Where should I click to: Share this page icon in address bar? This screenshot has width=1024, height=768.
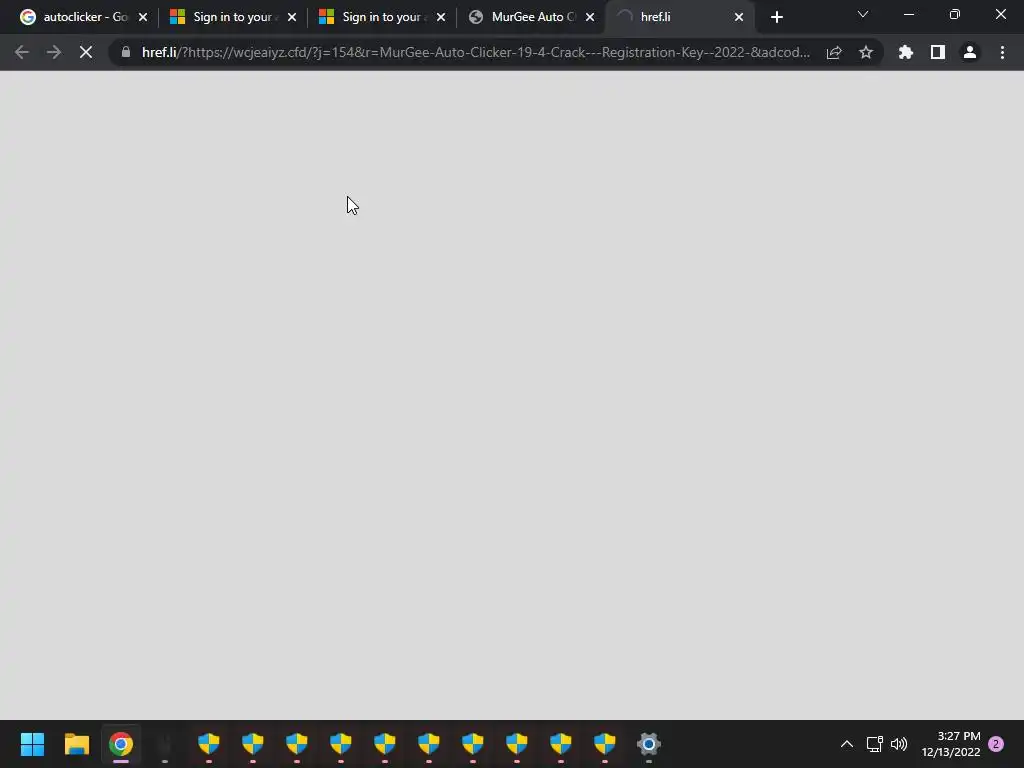834,52
